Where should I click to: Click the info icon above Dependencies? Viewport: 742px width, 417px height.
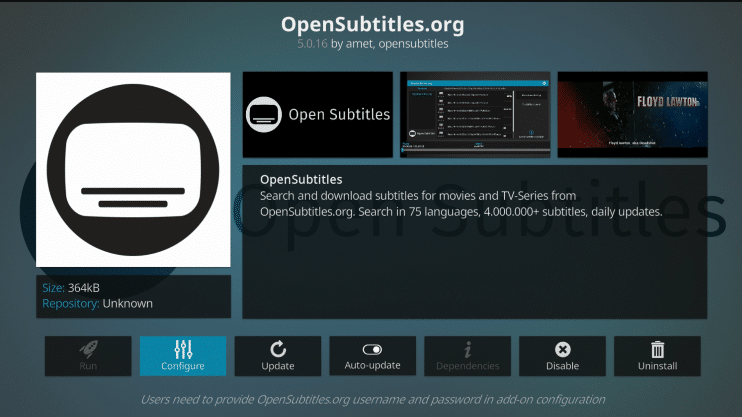tap(467, 349)
